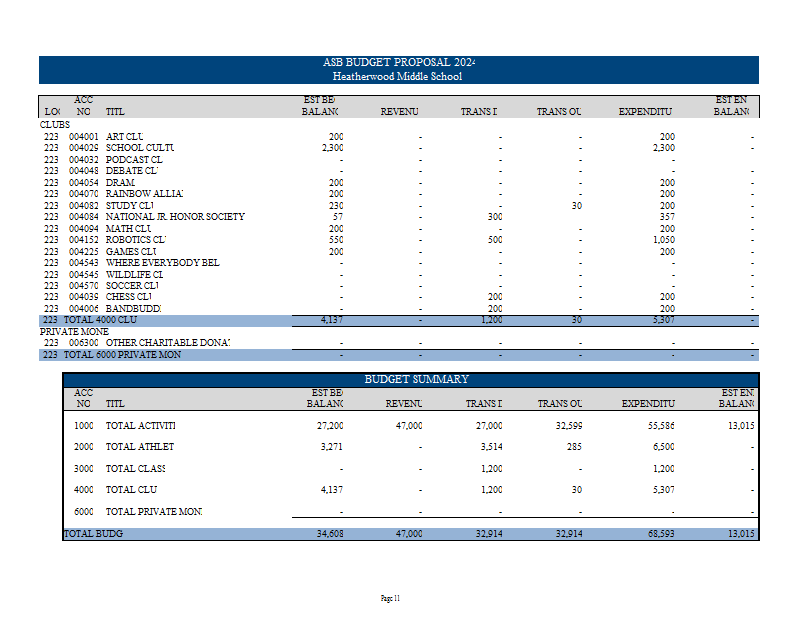Select the "STUDY CLU" title cell
800x618 pixels.
click(130, 205)
